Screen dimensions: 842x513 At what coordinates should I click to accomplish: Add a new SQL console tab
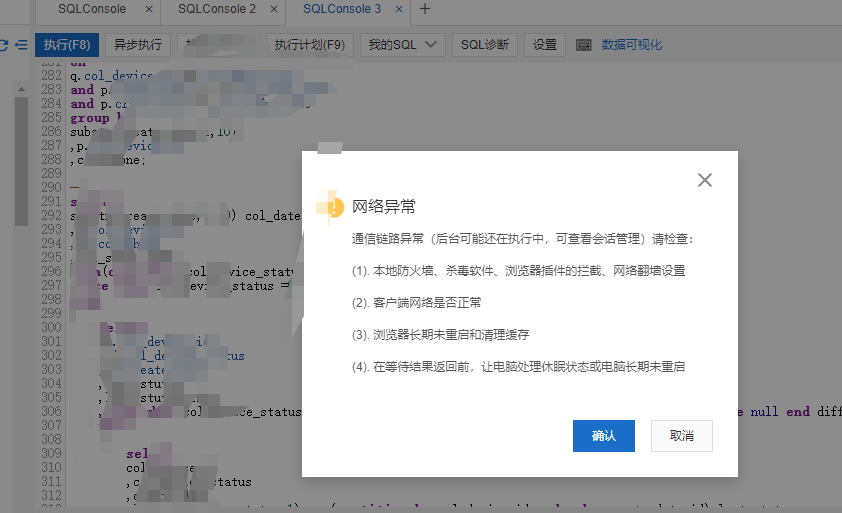(425, 9)
